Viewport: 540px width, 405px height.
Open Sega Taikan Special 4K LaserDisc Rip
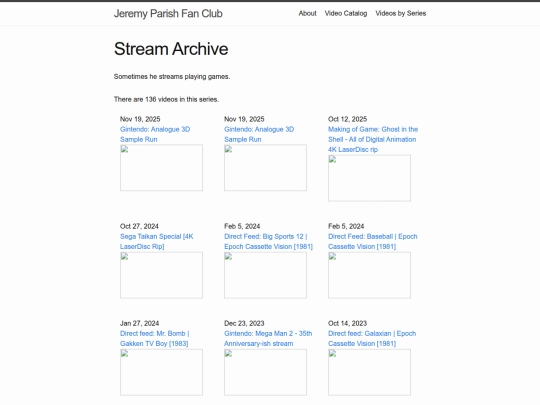157,241
